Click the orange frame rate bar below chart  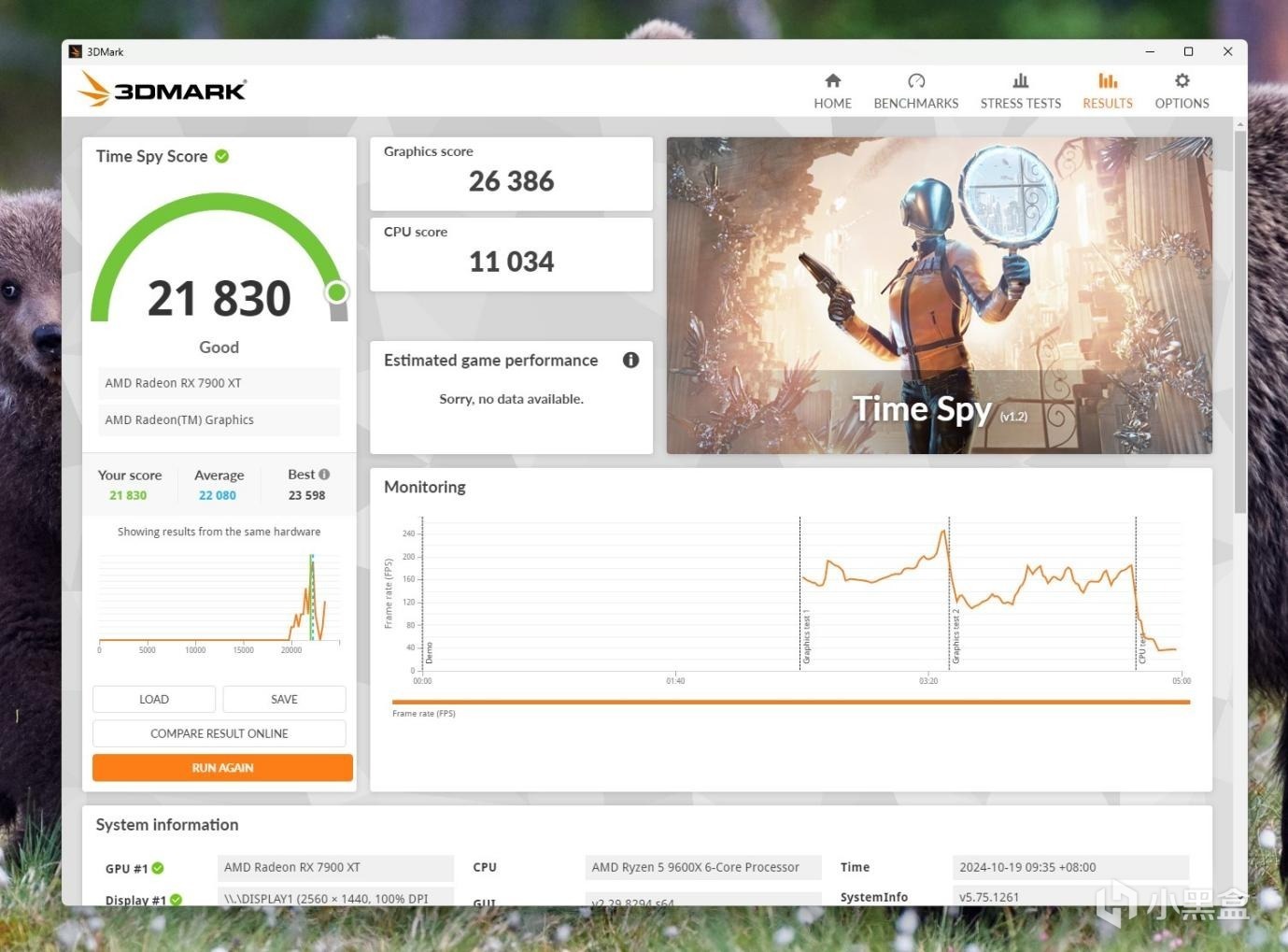pyautogui.click(x=791, y=702)
